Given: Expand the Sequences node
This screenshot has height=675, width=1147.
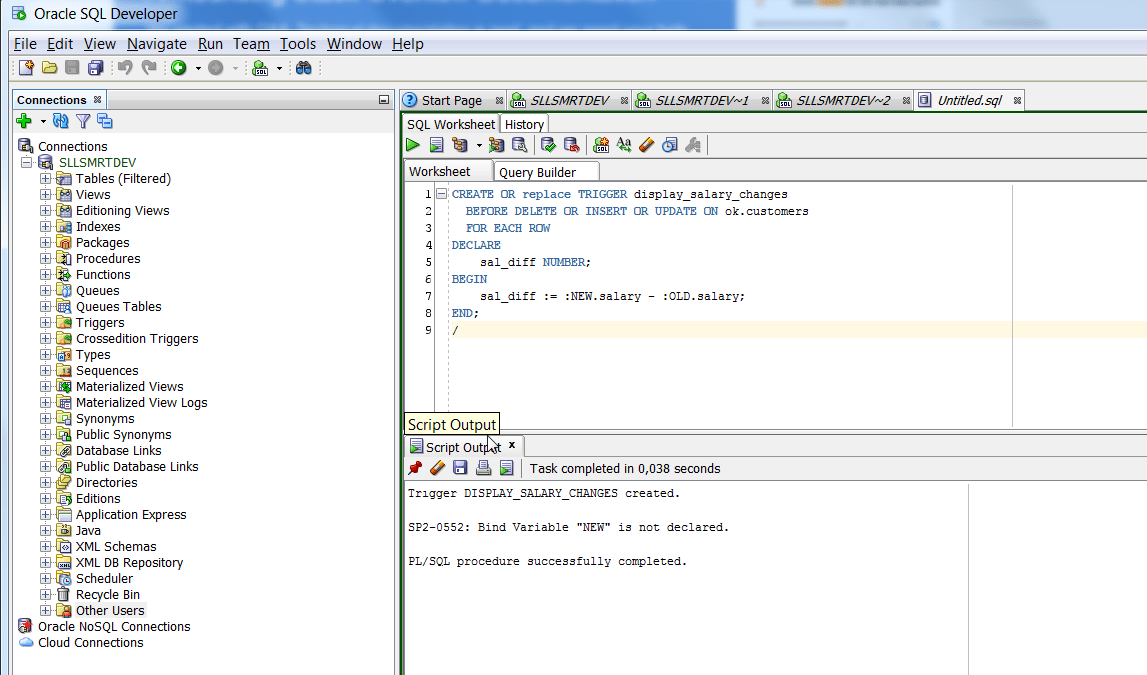Looking at the screenshot, I should coord(45,371).
